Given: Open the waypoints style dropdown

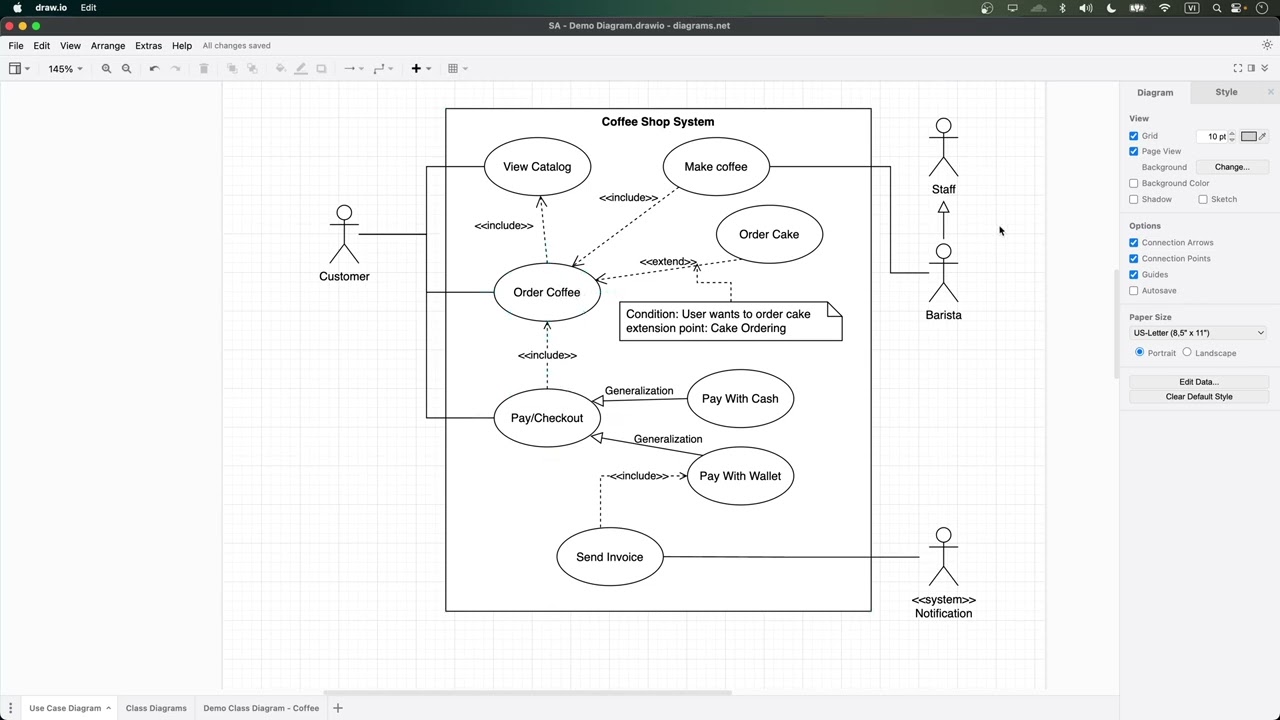Looking at the screenshot, I should 382,69.
